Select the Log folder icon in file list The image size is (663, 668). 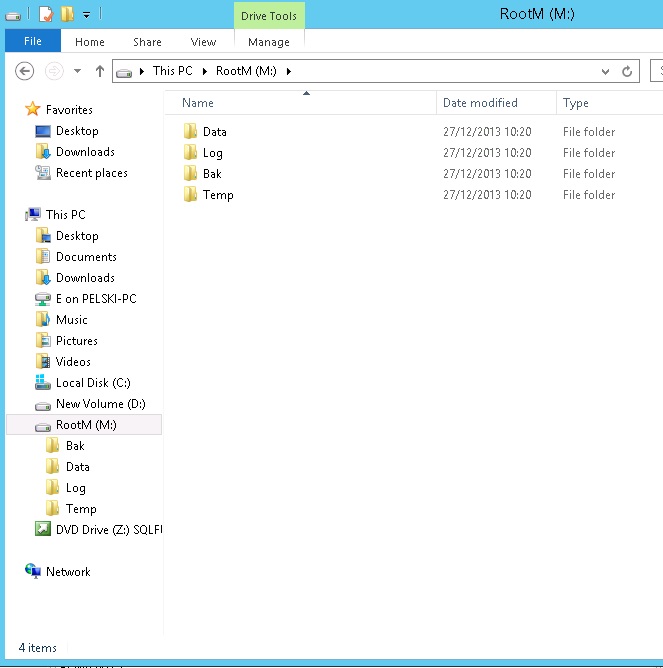click(190, 152)
